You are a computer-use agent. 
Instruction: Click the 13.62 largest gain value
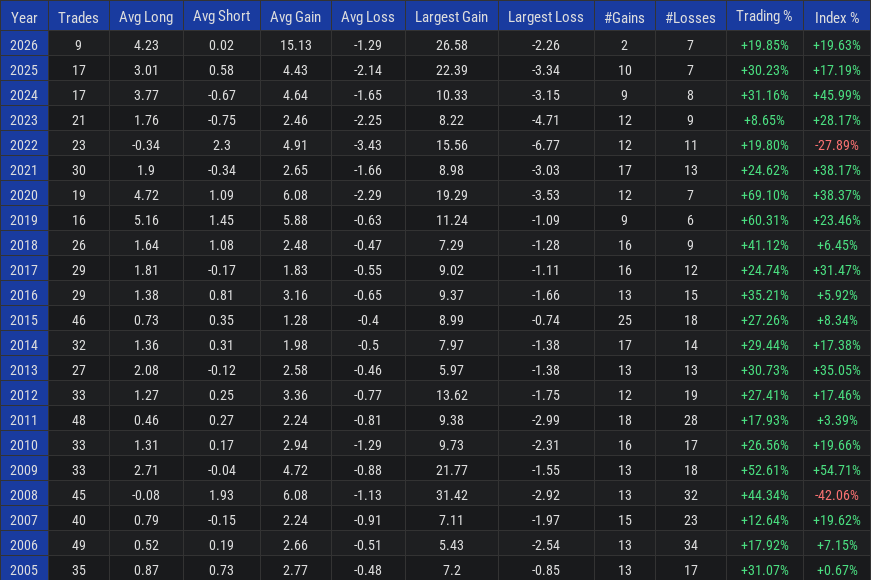pyautogui.click(x=452, y=395)
